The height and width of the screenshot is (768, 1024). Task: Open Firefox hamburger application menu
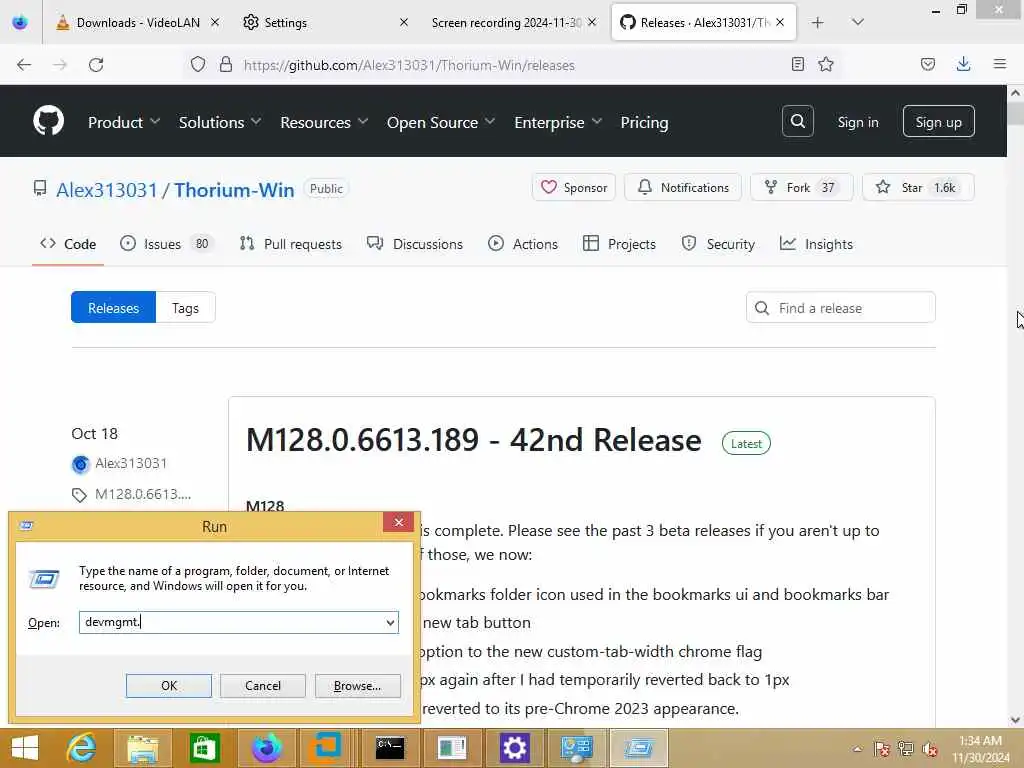(1000, 64)
